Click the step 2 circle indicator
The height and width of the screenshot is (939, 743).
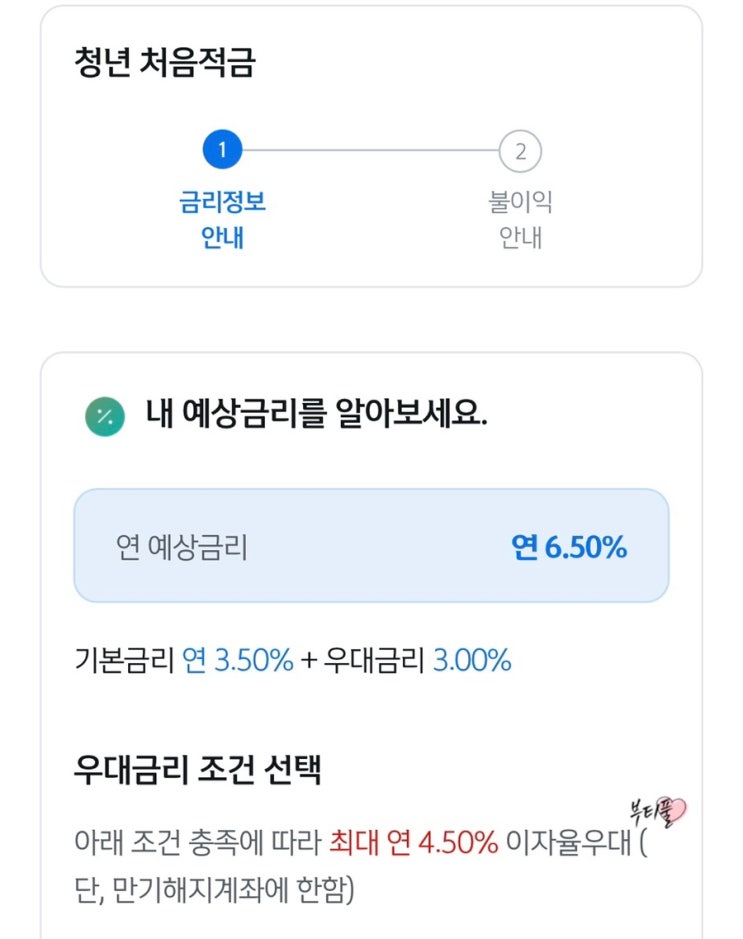pyautogui.click(x=520, y=151)
